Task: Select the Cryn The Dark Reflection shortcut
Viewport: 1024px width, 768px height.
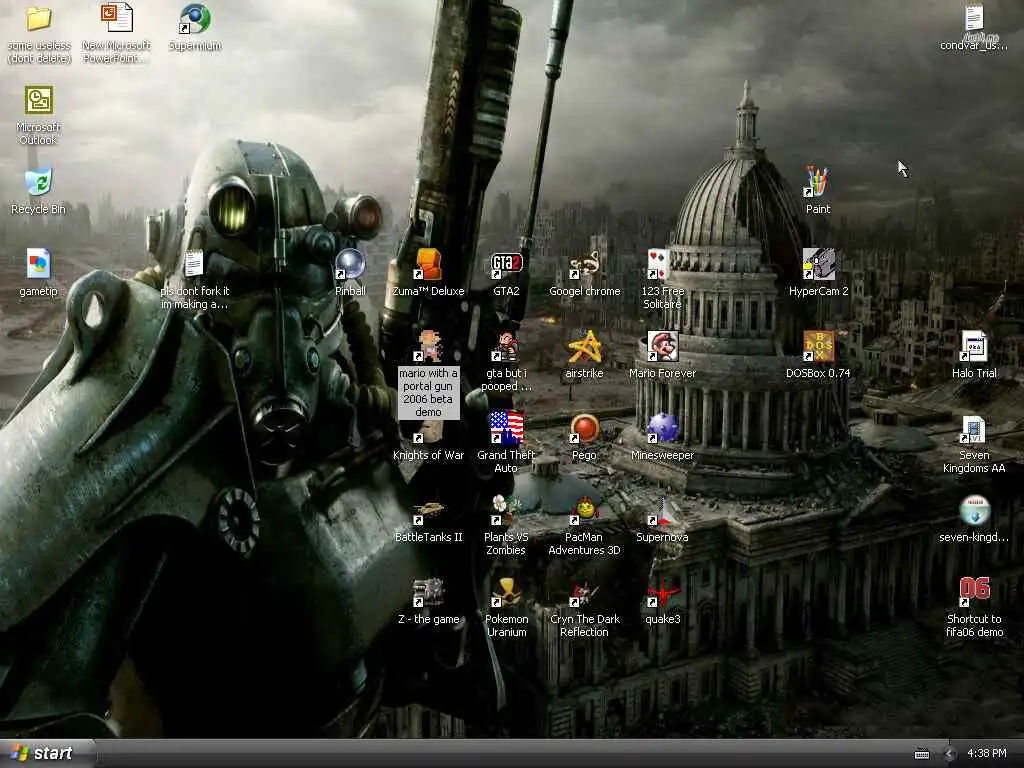Action: [584, 592]
